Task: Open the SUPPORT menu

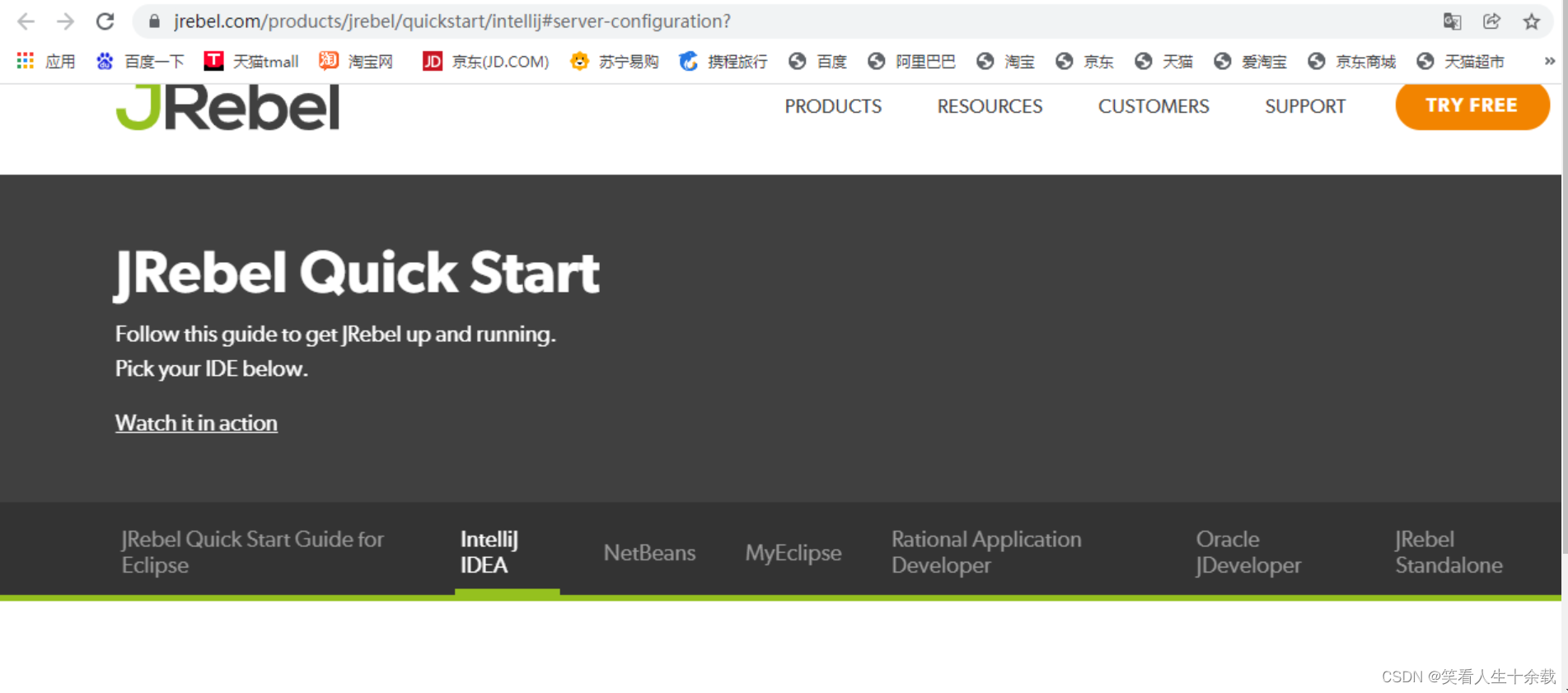Action: (x=1305, y=106)
